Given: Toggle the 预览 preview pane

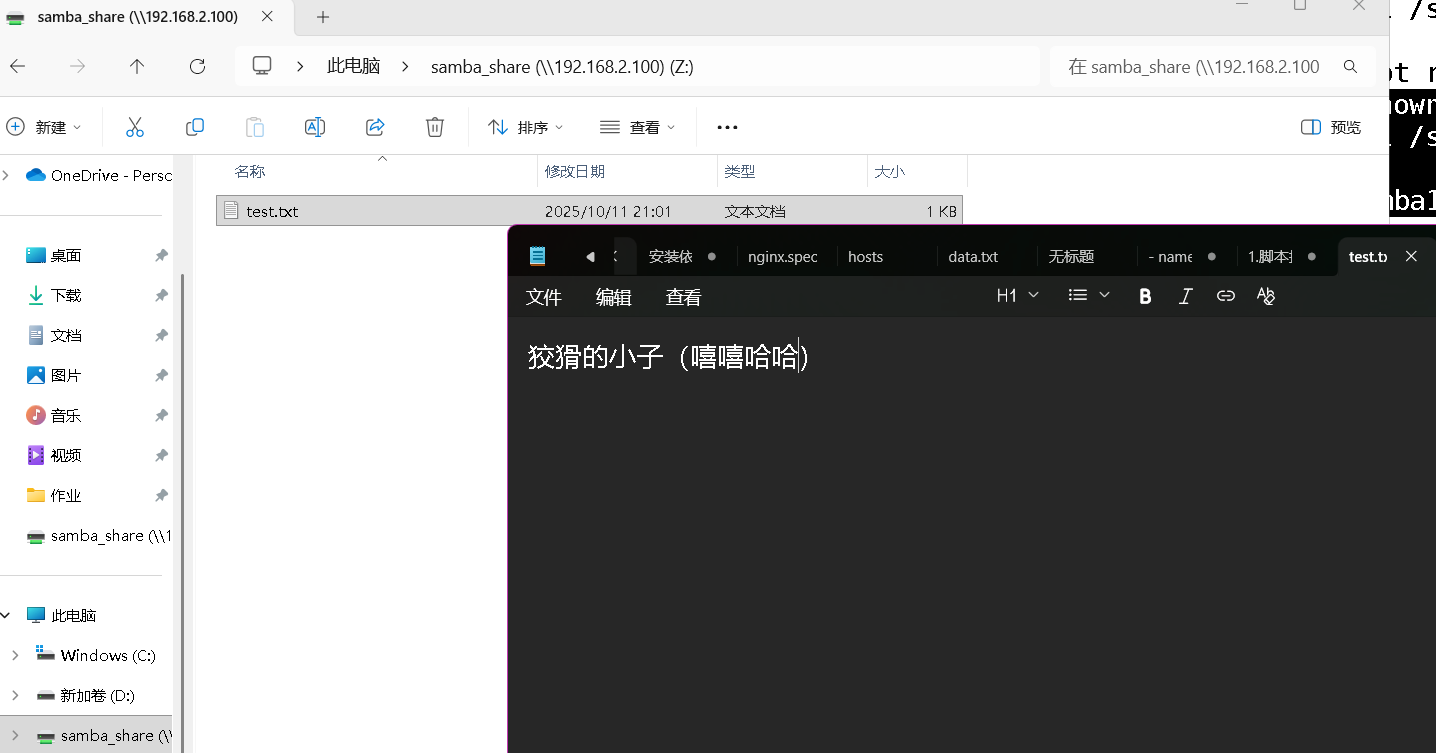Looking at the screenshot, I should pyautogui.click(x=1330, y=127).
